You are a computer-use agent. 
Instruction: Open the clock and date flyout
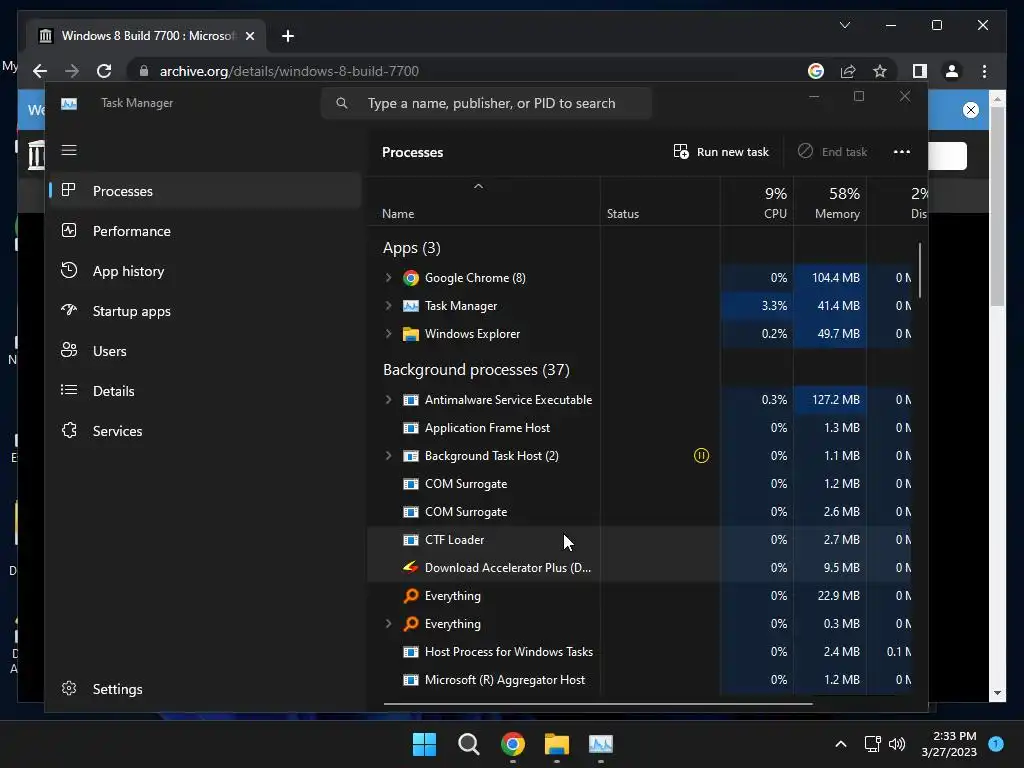tap(949, 744)
